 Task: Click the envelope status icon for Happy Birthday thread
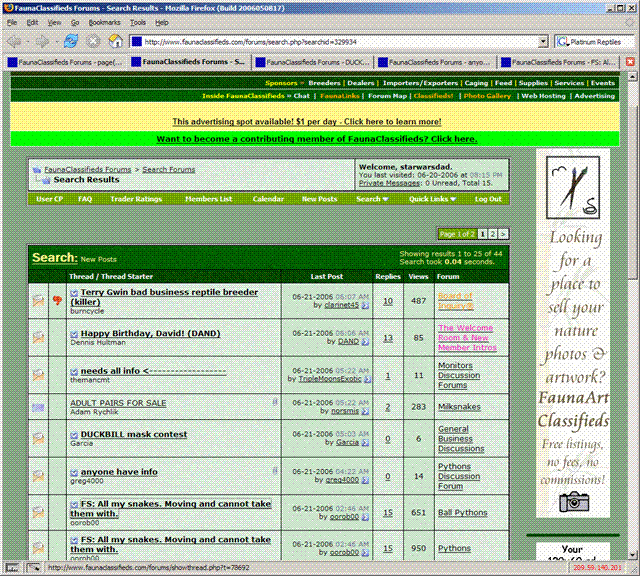tap(38, 338)
